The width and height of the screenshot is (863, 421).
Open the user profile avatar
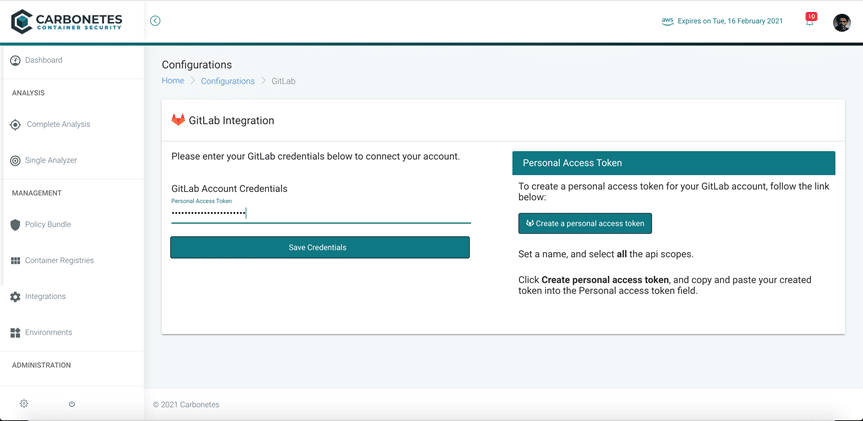click(x=842, y=22)
